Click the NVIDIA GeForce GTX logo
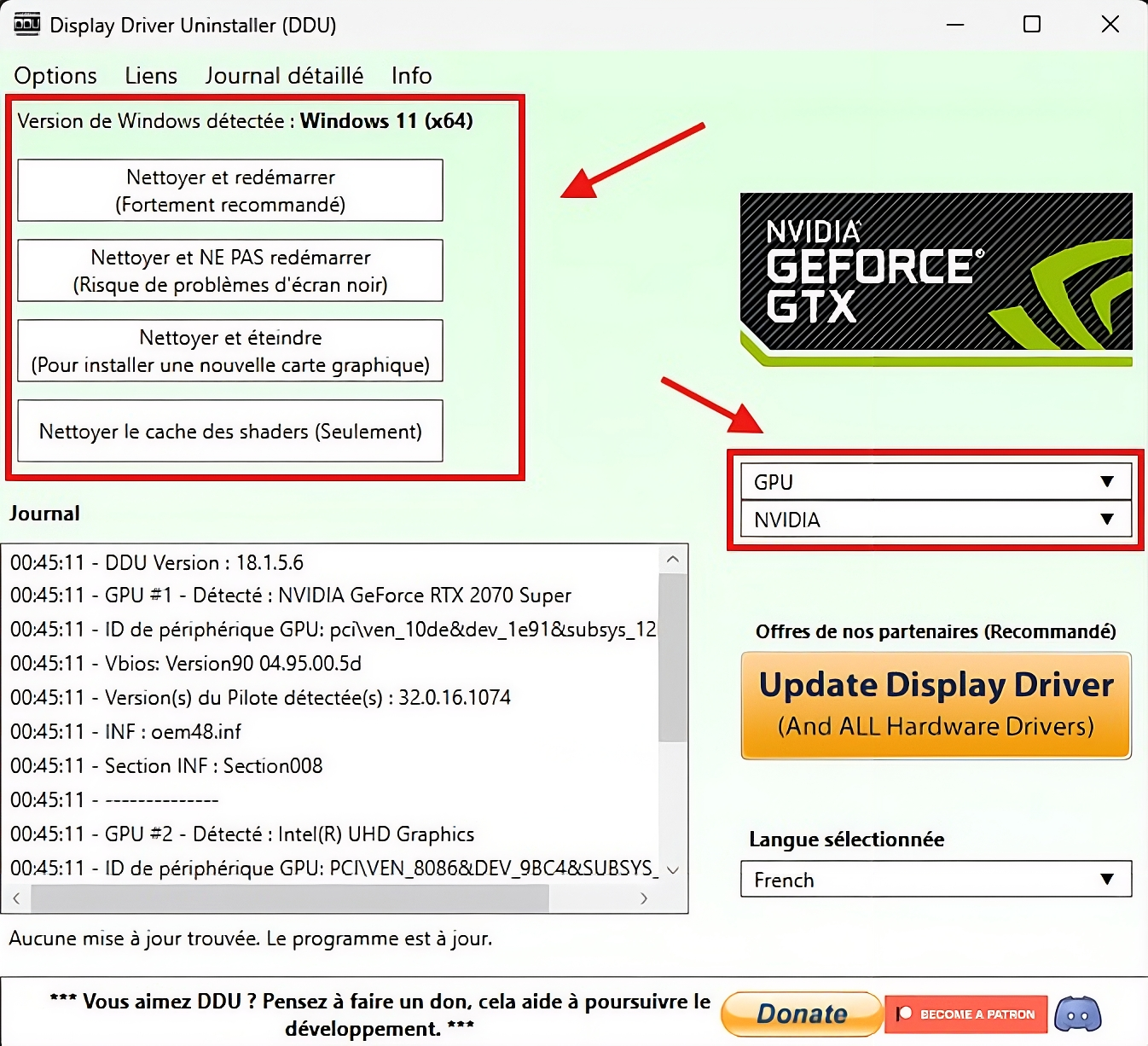This screenshot has width=1148, height=1046. point(936,280)
